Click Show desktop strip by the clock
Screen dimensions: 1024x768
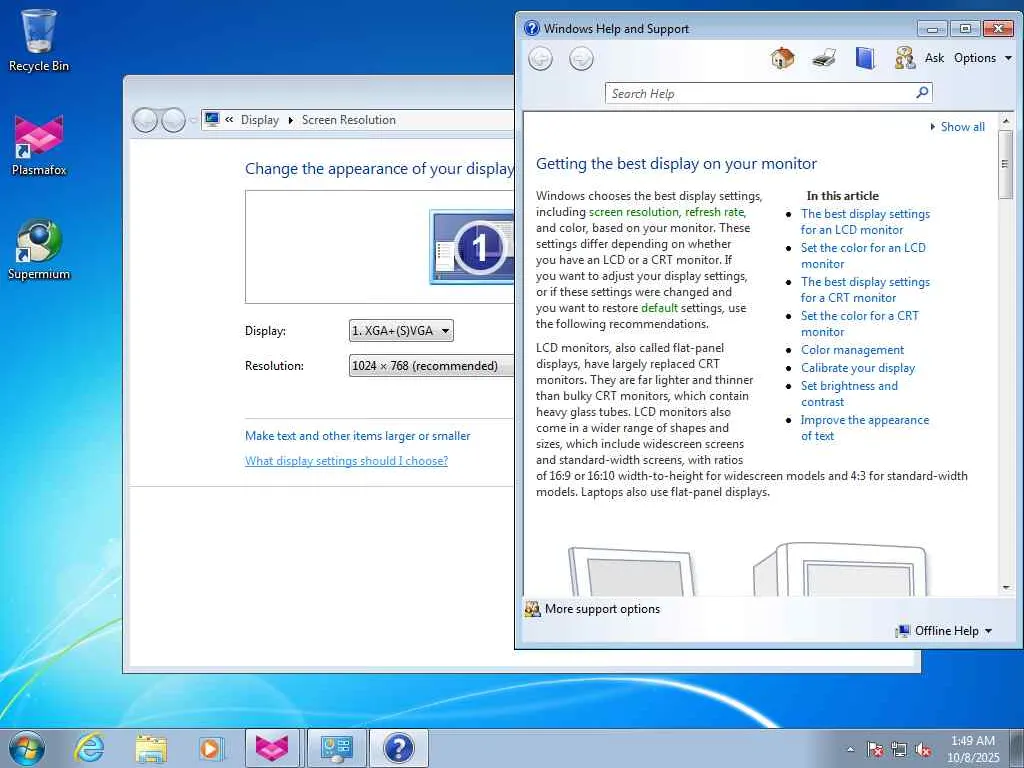[1017, 748]
